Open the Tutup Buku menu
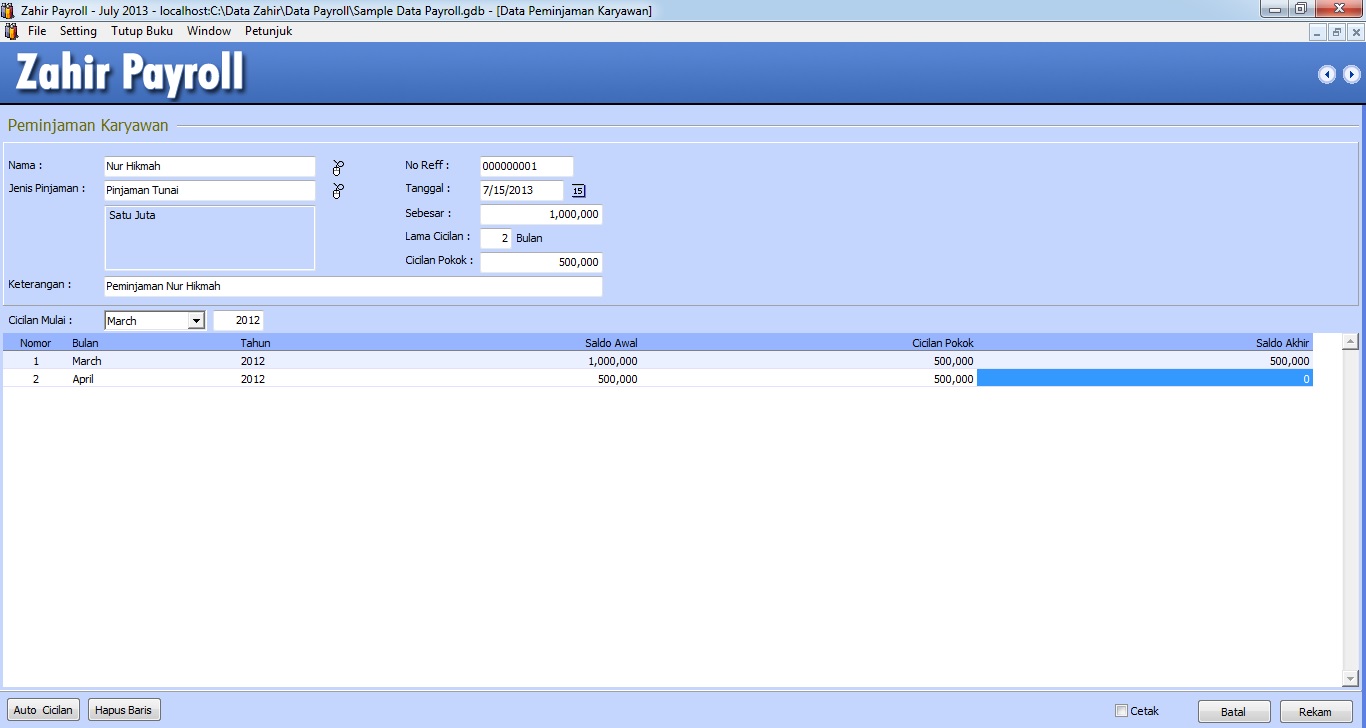The height and width of the screenshot is (728, 1366). click(x=142, y=31)
